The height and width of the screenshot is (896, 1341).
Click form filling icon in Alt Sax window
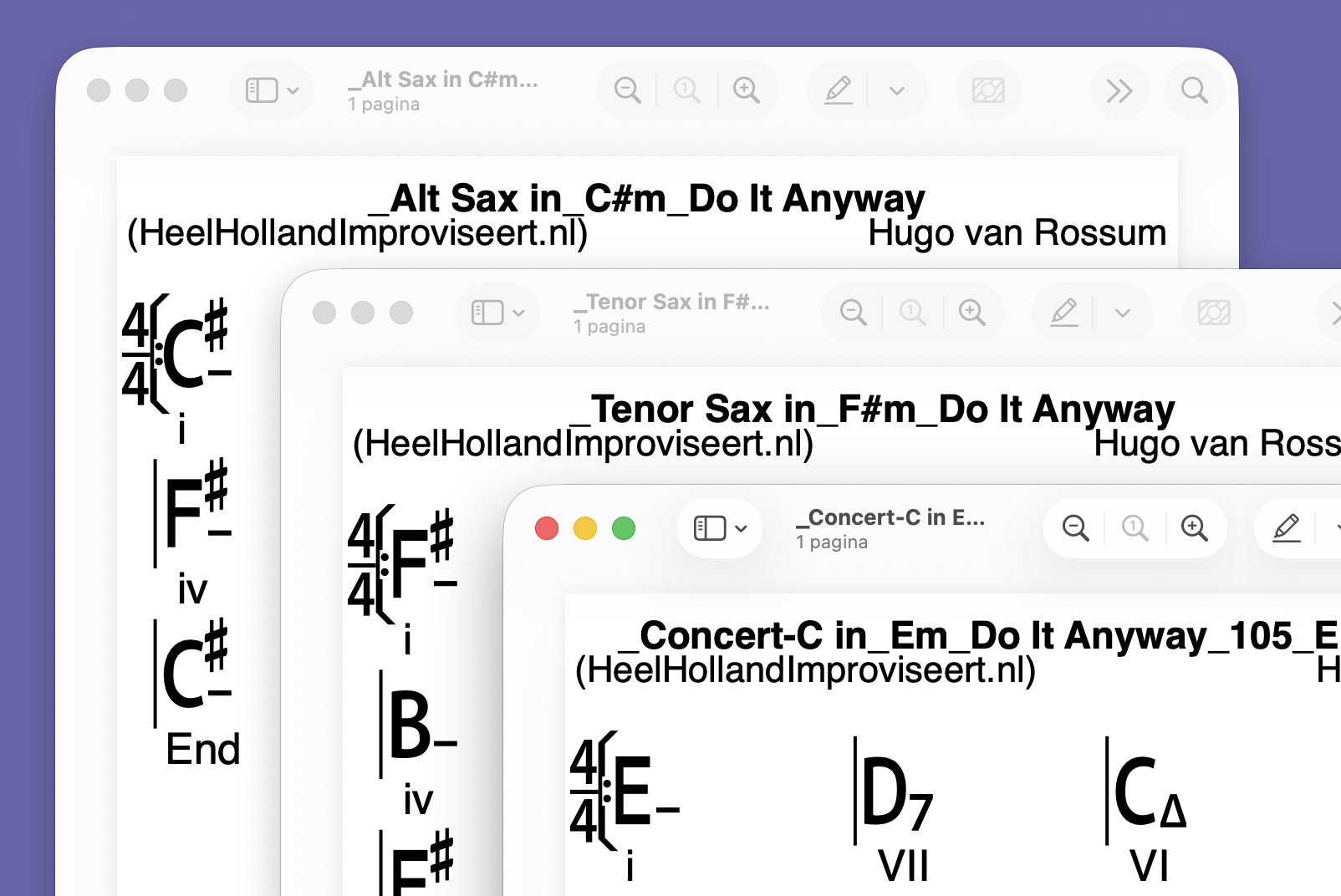(988, 90)
